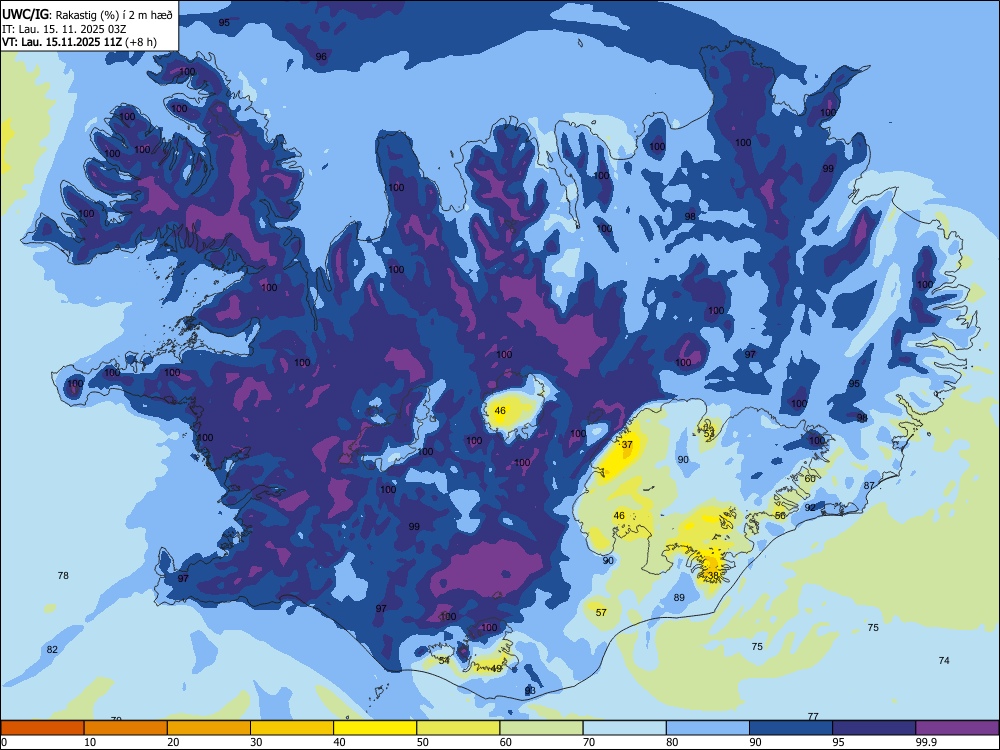Click the 'IT: Lau. 15. 11. 2025 03Z' line

click(x=64, y=29)
